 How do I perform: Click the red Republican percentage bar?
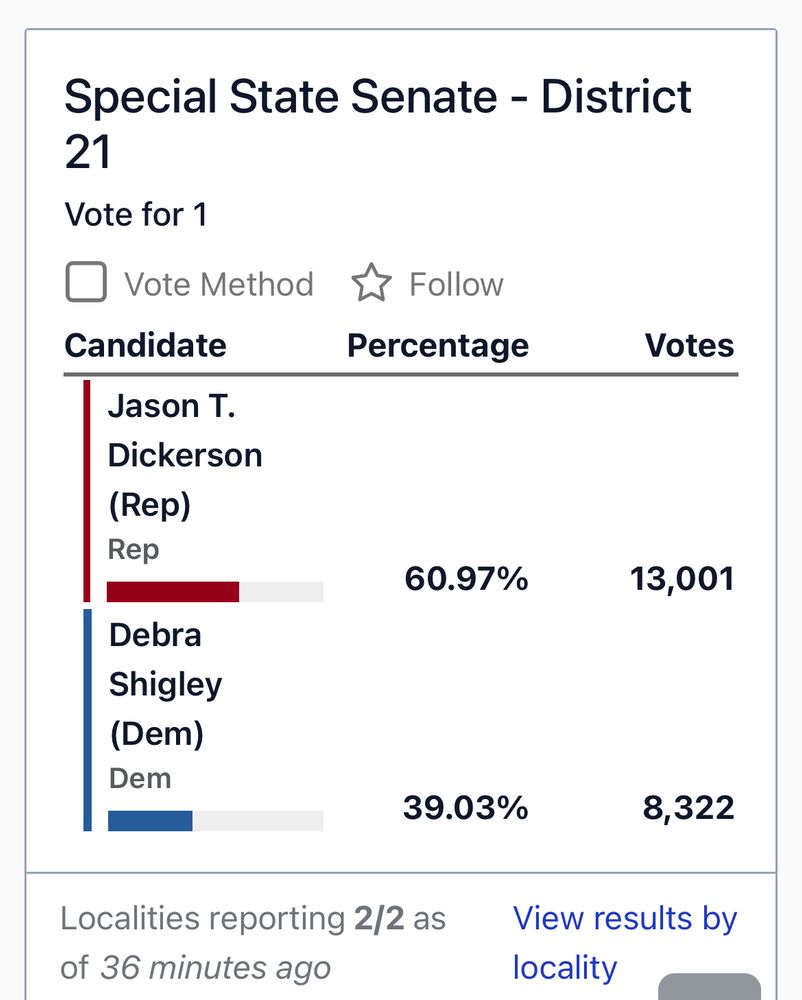point(173,592)
